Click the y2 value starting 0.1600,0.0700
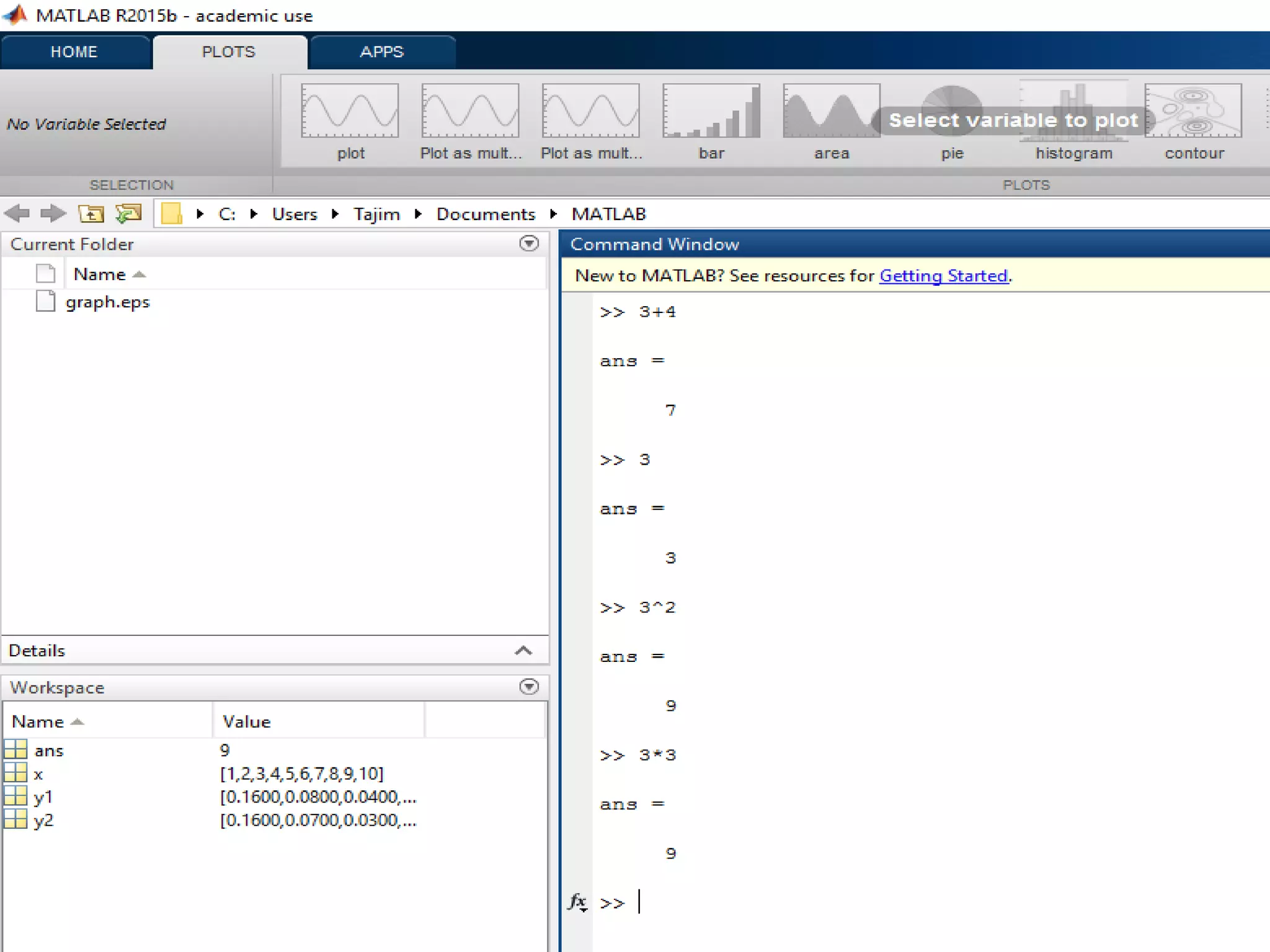1270x952 pixels. (318, 821)
